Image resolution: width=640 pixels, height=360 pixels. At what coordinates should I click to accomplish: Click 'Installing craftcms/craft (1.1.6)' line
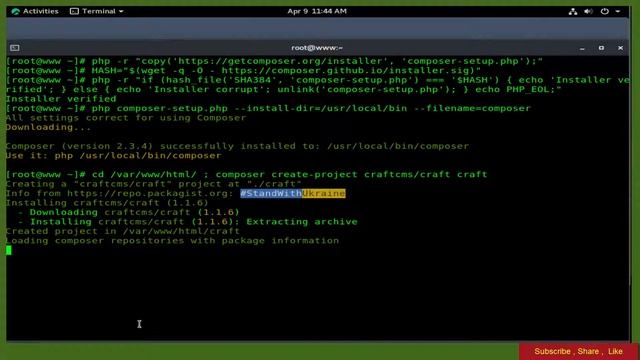click(107, 203)
